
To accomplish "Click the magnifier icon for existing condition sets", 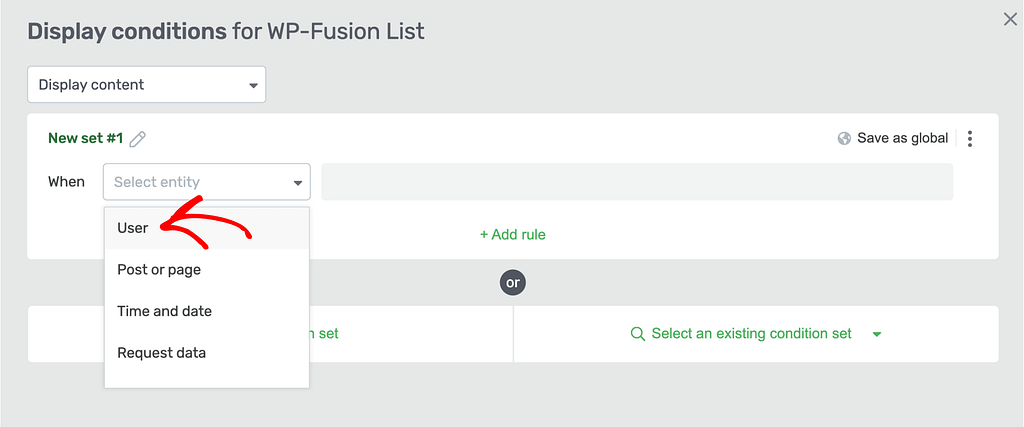I will 638,334.
